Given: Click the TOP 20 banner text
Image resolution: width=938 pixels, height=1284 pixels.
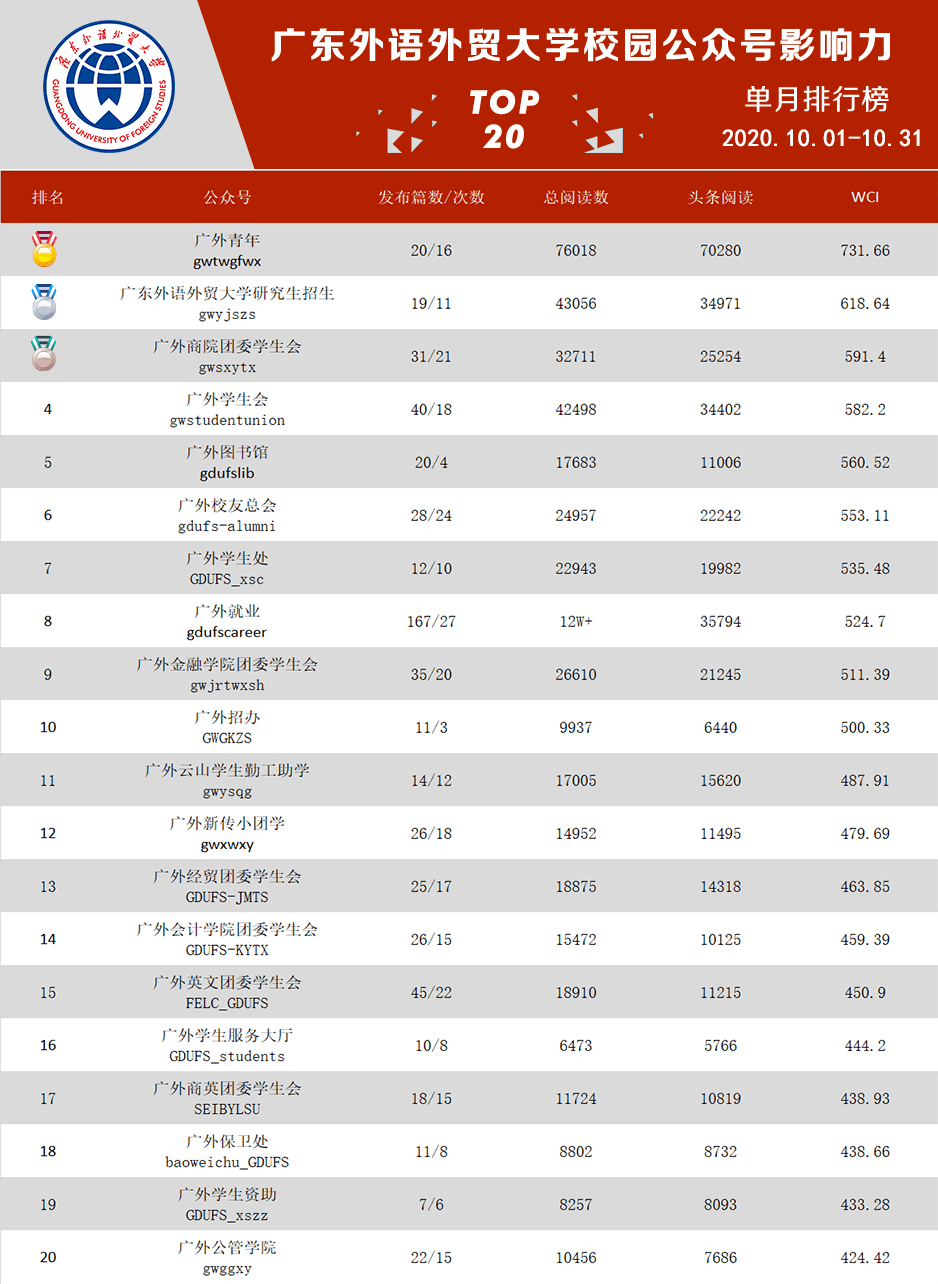Looking at the screenshot, I should pyautogui.click(x=504, y=119).
